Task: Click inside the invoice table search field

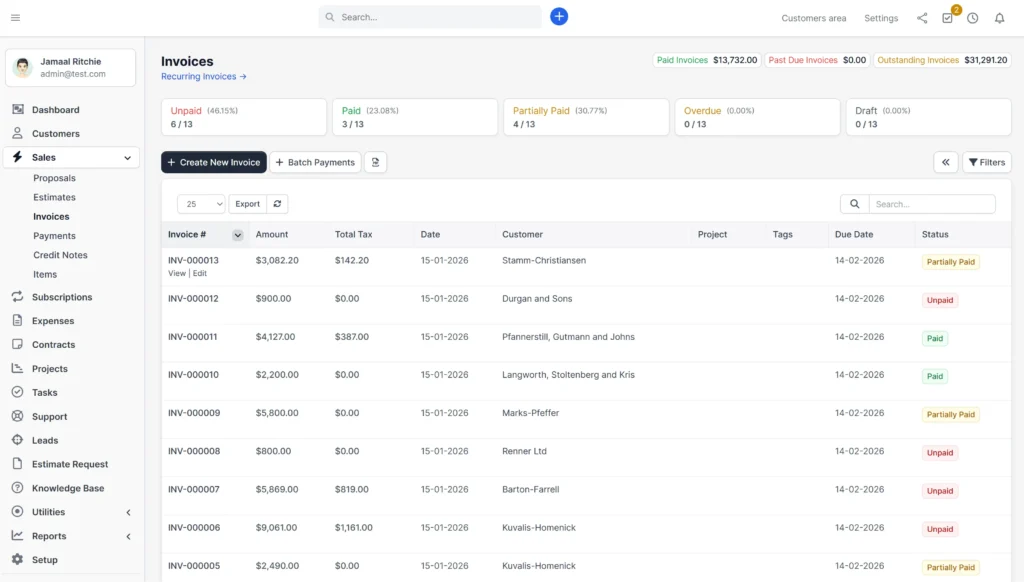Action: click(930, 203)
